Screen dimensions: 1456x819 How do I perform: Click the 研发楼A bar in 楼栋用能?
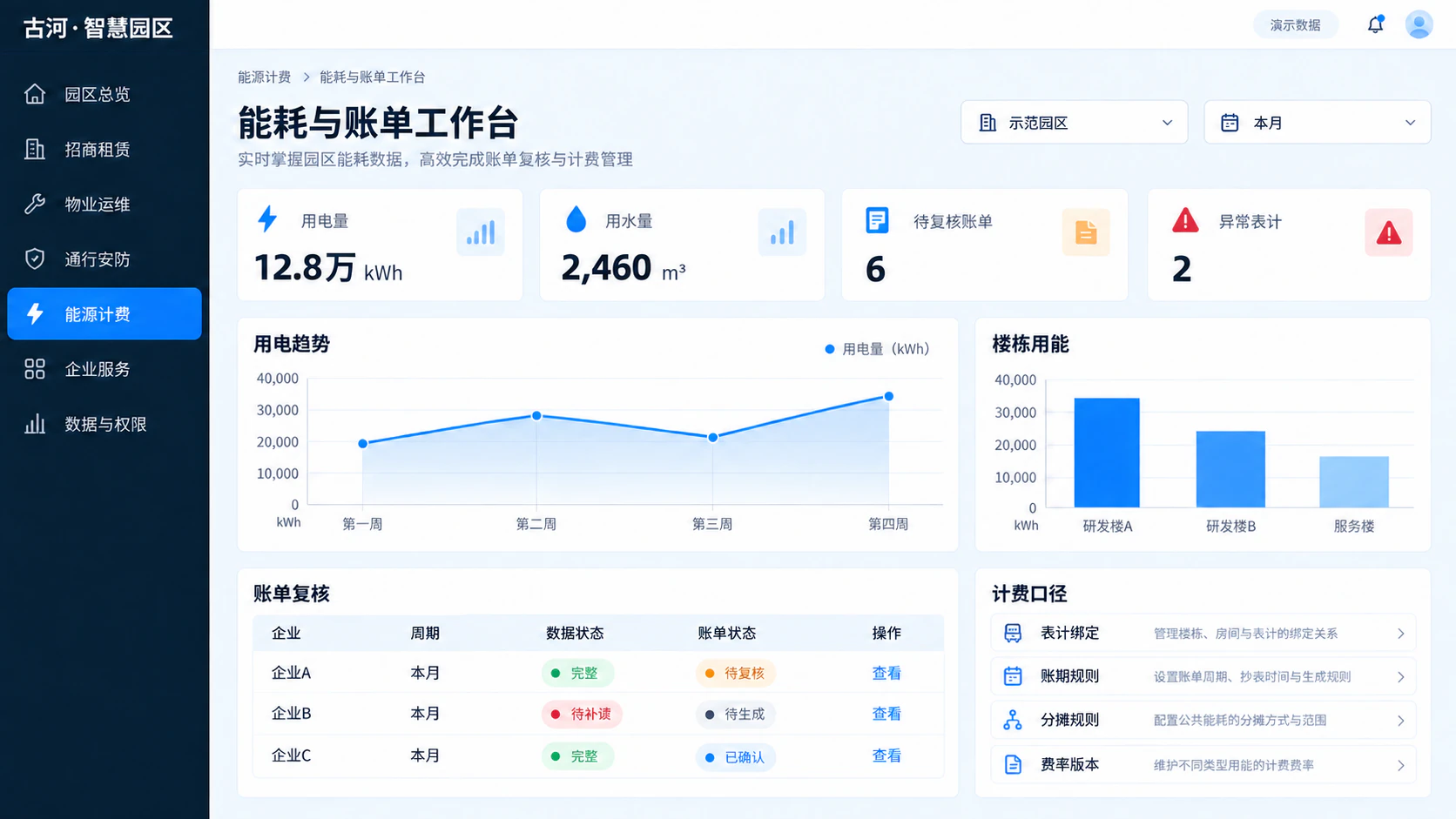coord(1107,453)
